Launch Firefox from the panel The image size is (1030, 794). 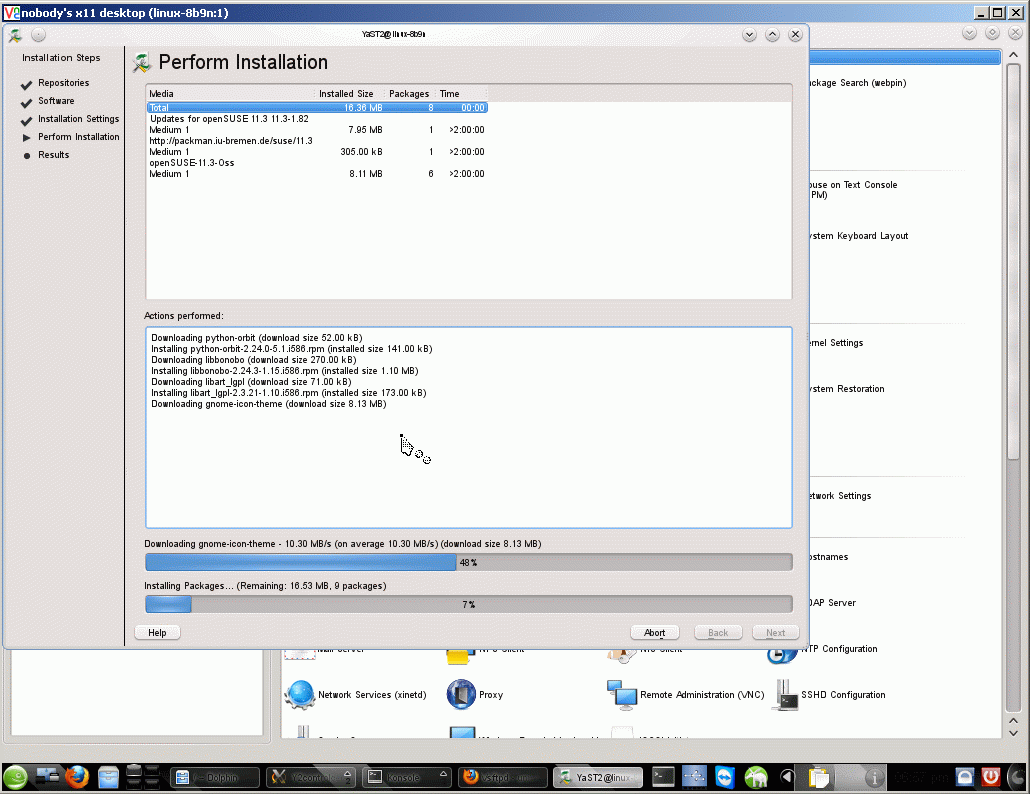(77, 778)
